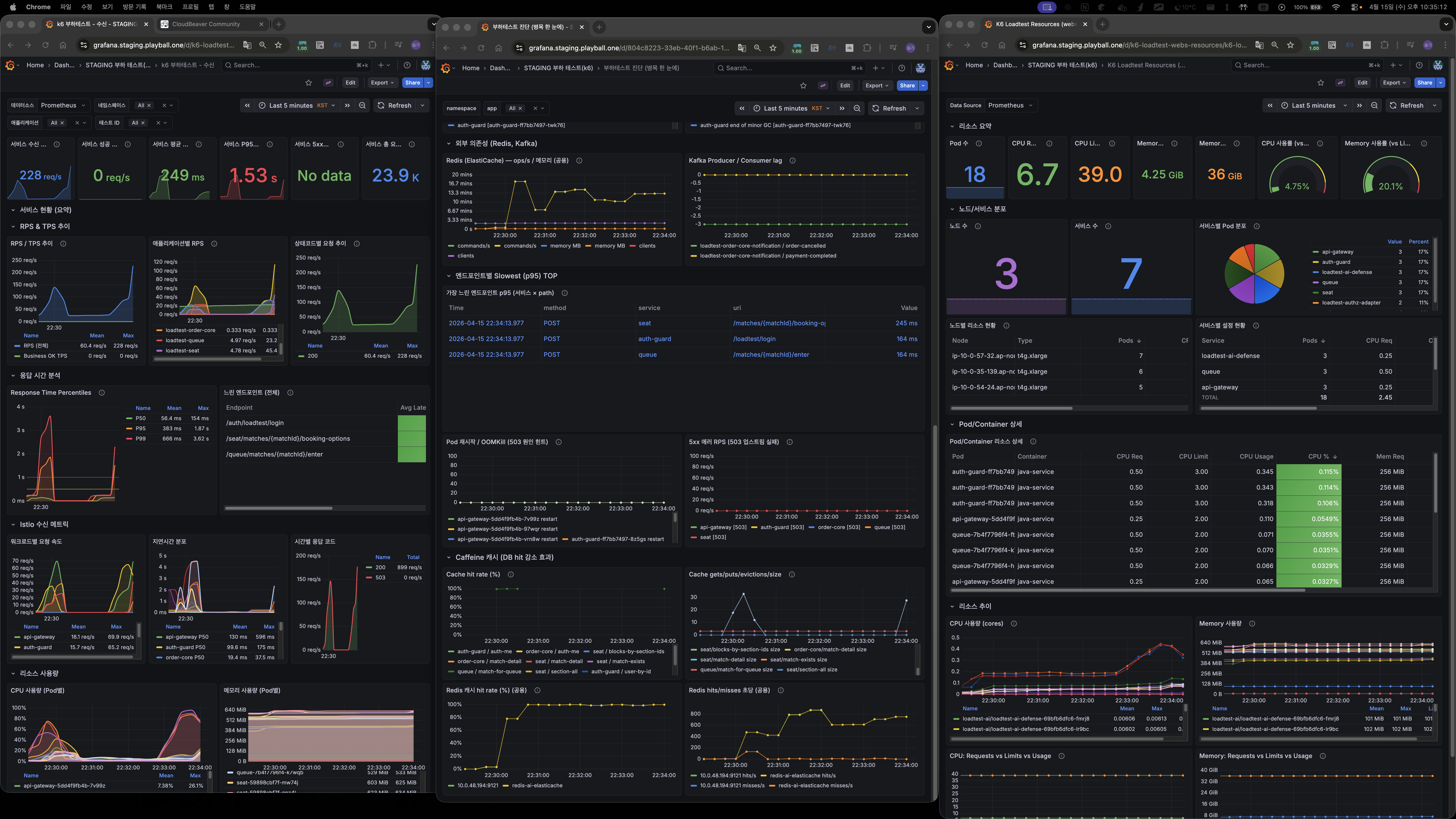This screenshot has width=1456, height=819.
Task: Click info icon beside Kafka Producer / Consumer lag
Action: click(792, 160)
